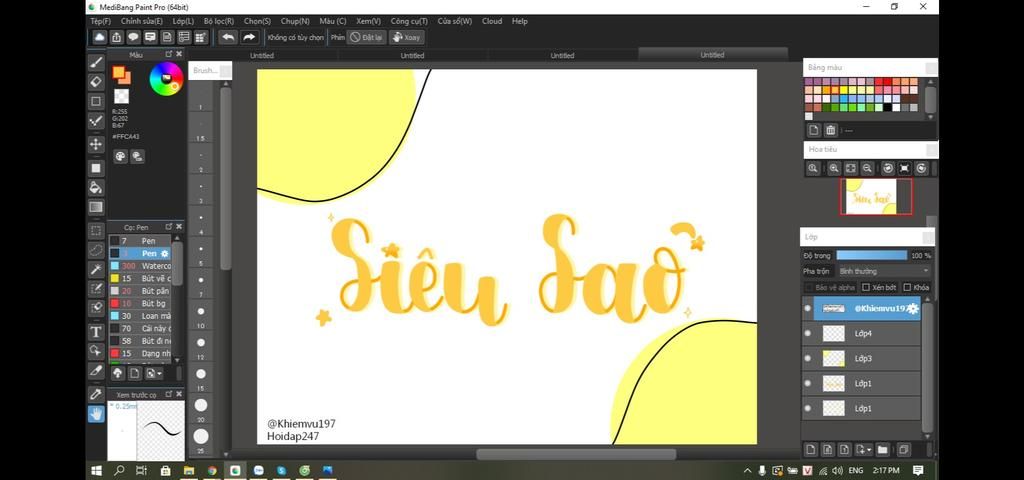Open the Bộ lọc(R) menu

pyautogui.click(x=219, y=21)
